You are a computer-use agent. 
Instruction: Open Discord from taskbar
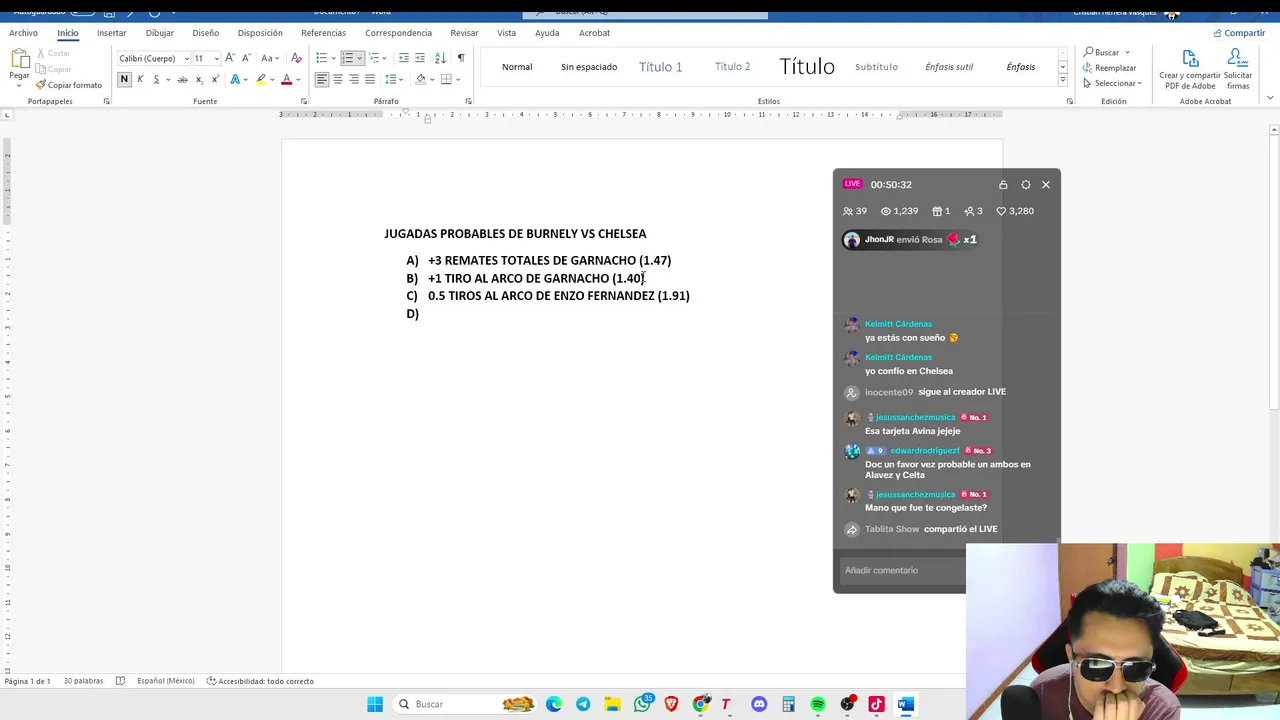click(759, 704)
